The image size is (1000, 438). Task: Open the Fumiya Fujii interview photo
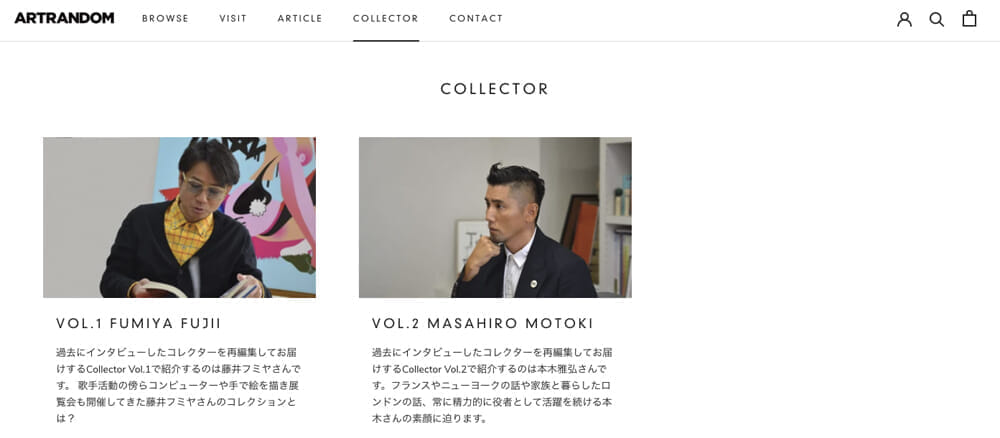[179, 217]
